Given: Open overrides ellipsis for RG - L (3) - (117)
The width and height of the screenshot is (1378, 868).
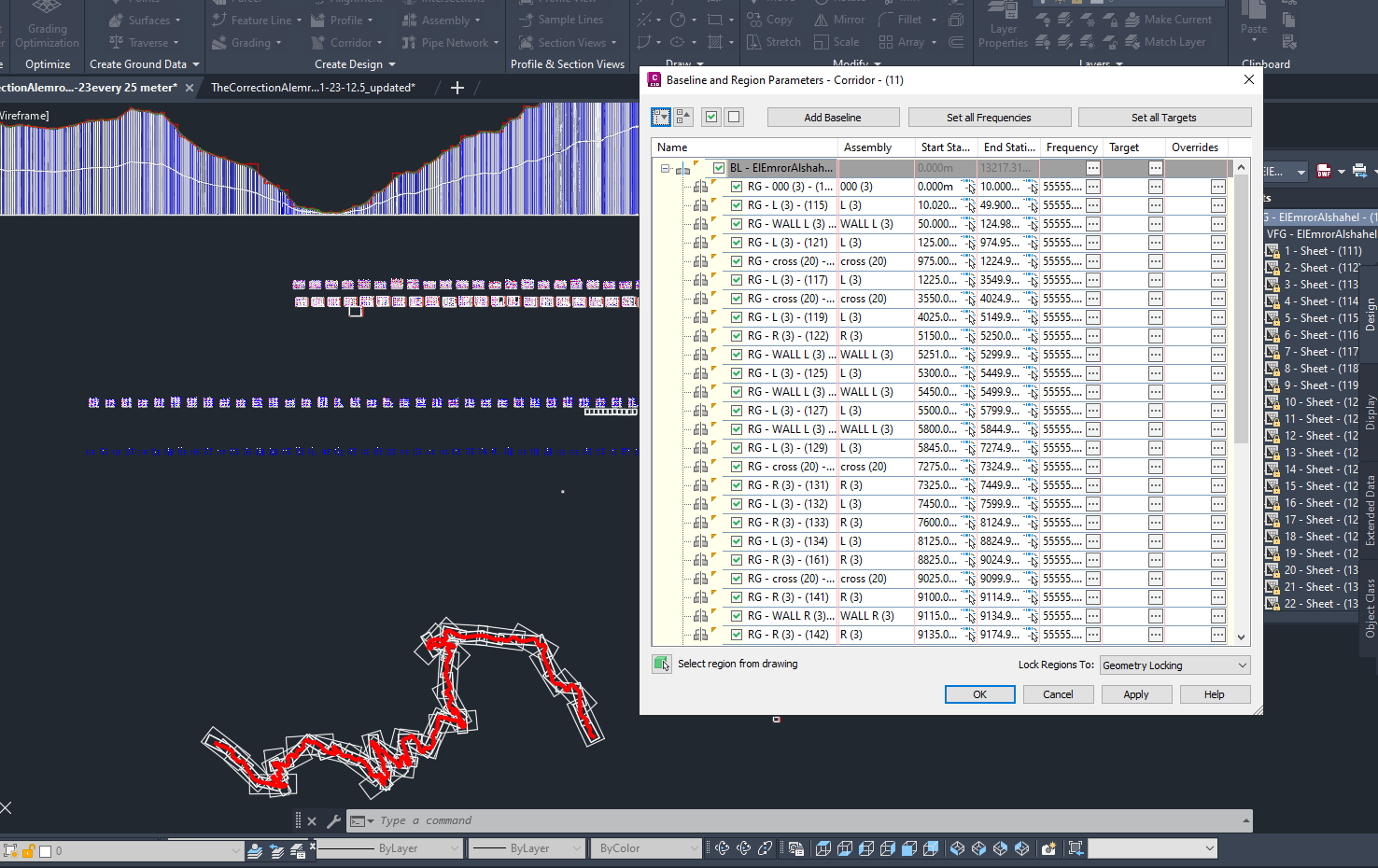Looking at the screenshot, I should coord(1218,280).
